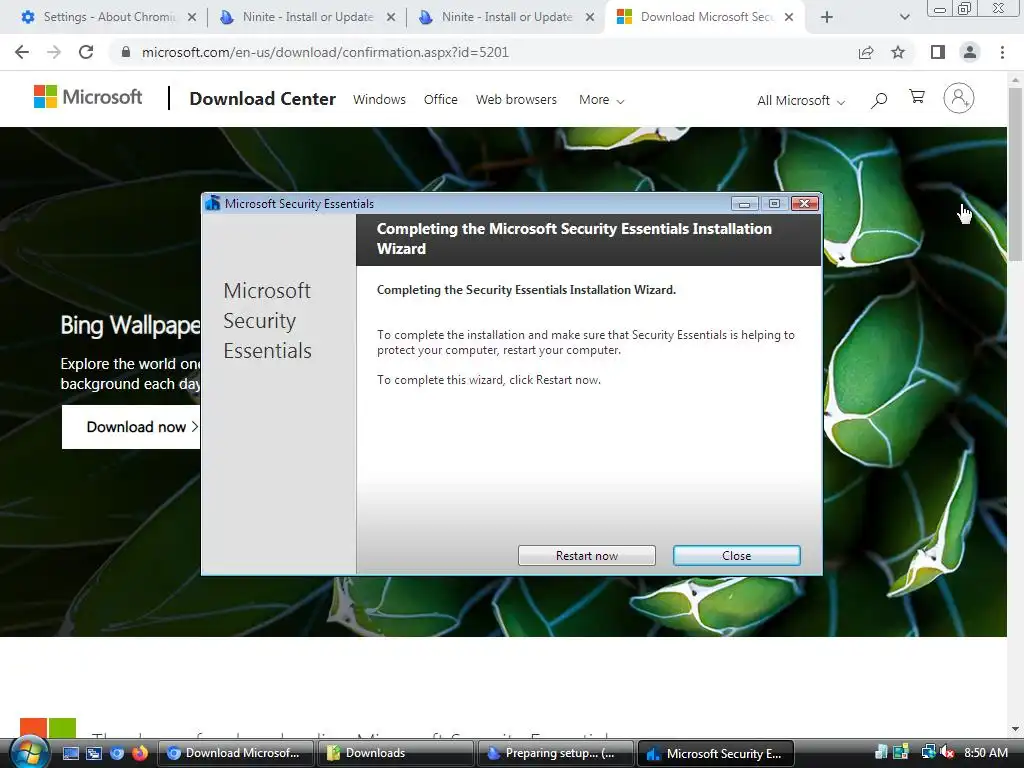
Task: Open Download Center home link
Action: [x=263, y=99]
